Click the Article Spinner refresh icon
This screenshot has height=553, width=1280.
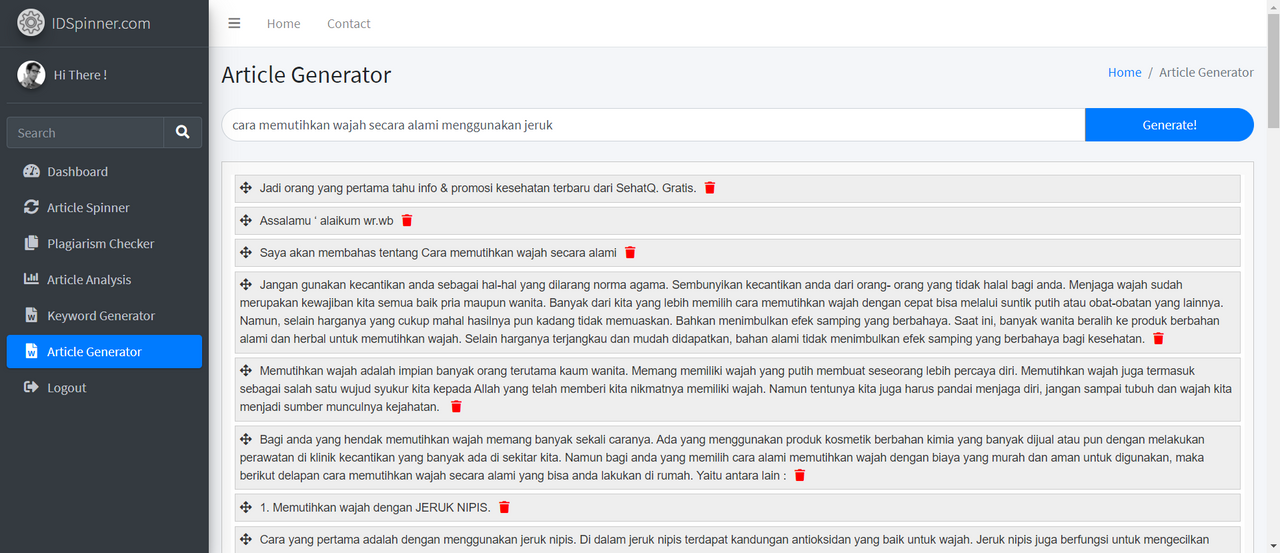(x=31, y=207)
